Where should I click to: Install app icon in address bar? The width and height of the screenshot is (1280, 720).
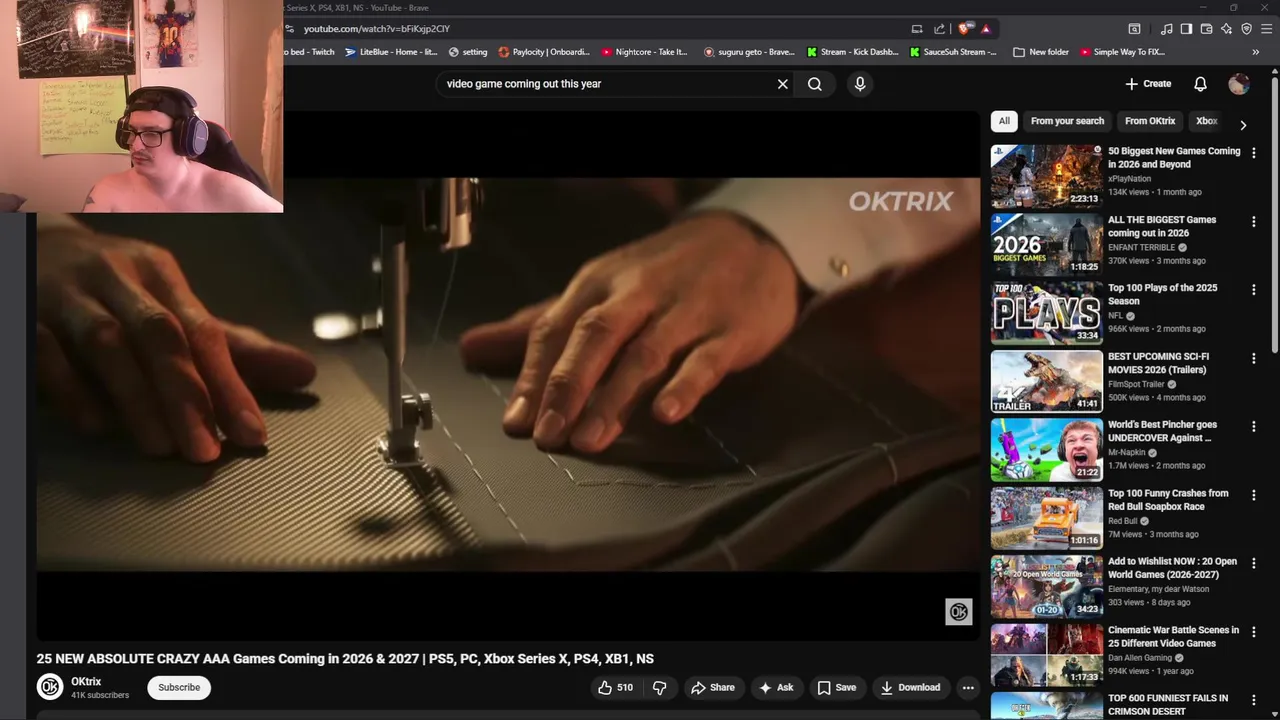pos(917,29)
